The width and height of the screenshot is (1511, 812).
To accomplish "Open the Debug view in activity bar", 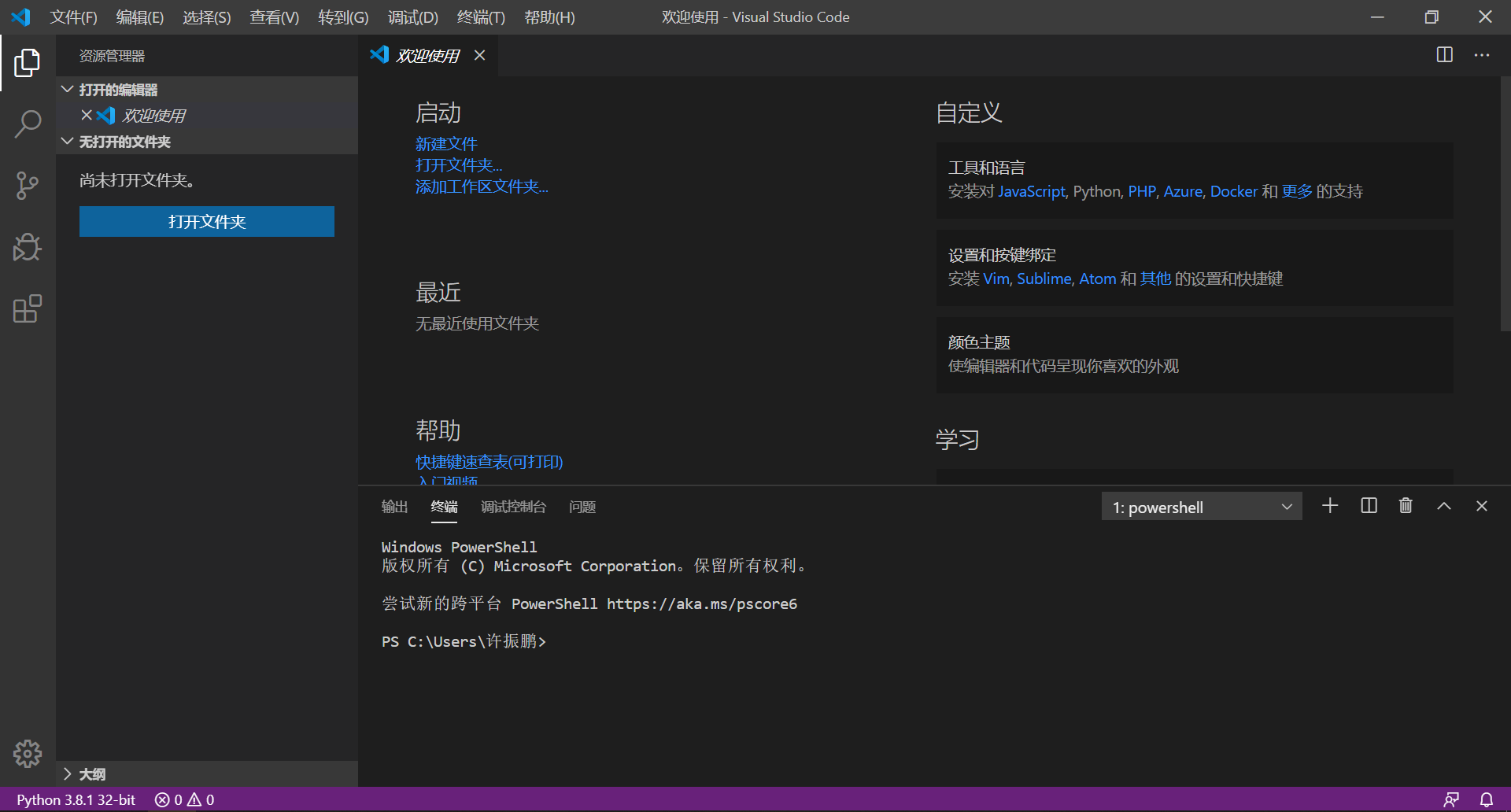I will tap(28, 247).
